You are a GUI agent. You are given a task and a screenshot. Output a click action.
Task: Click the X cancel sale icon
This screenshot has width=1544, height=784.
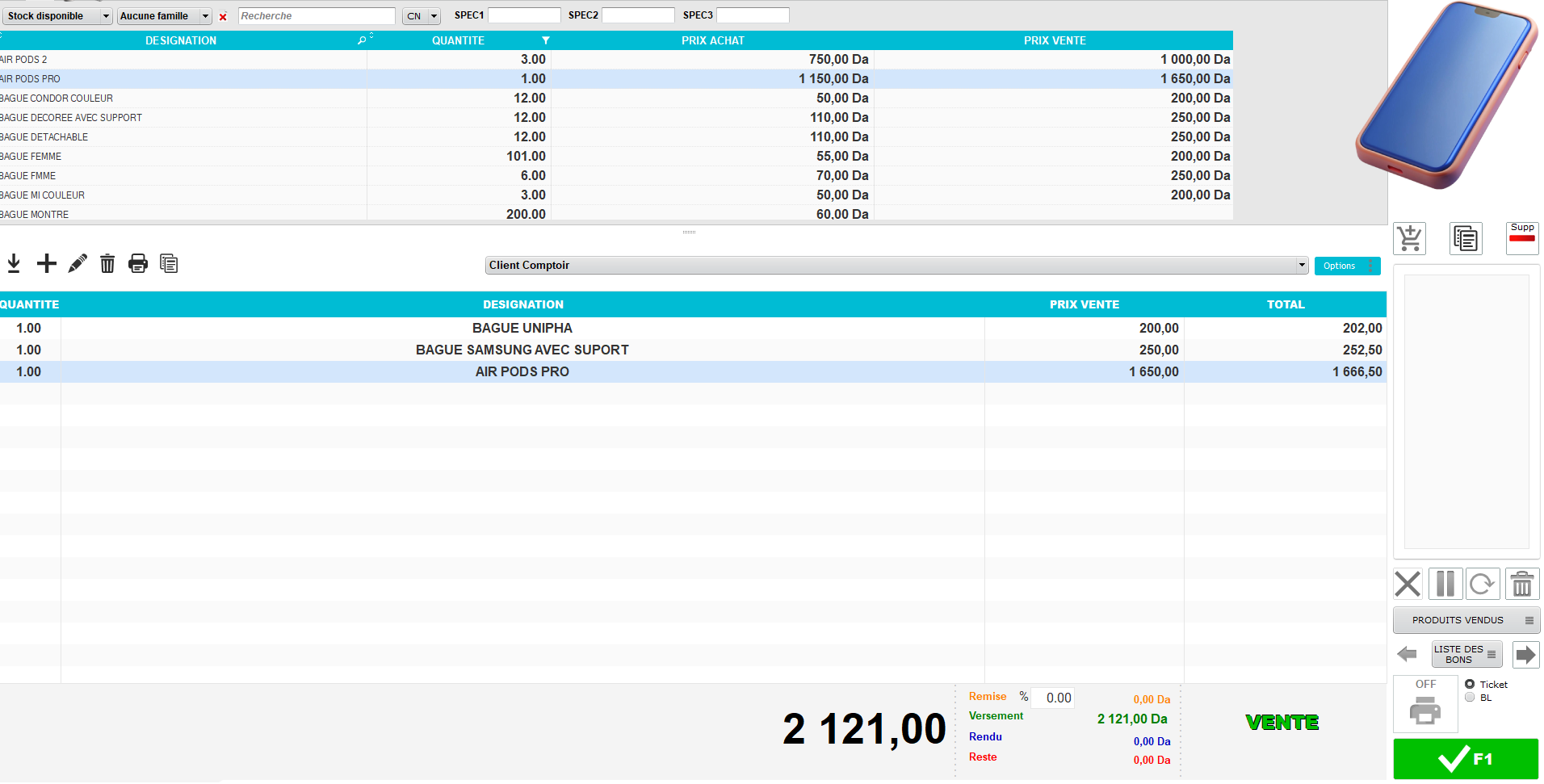coord(1408,584)
